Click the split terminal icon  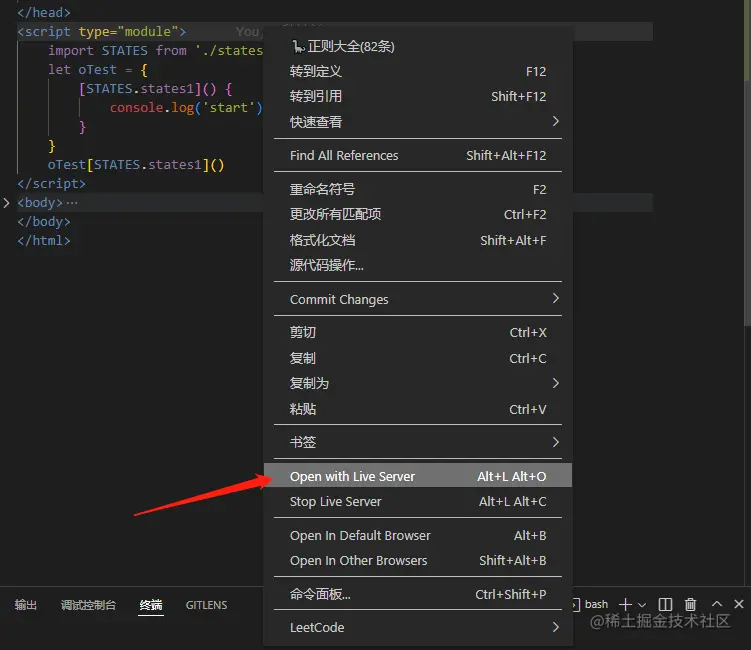pos(665,604)
